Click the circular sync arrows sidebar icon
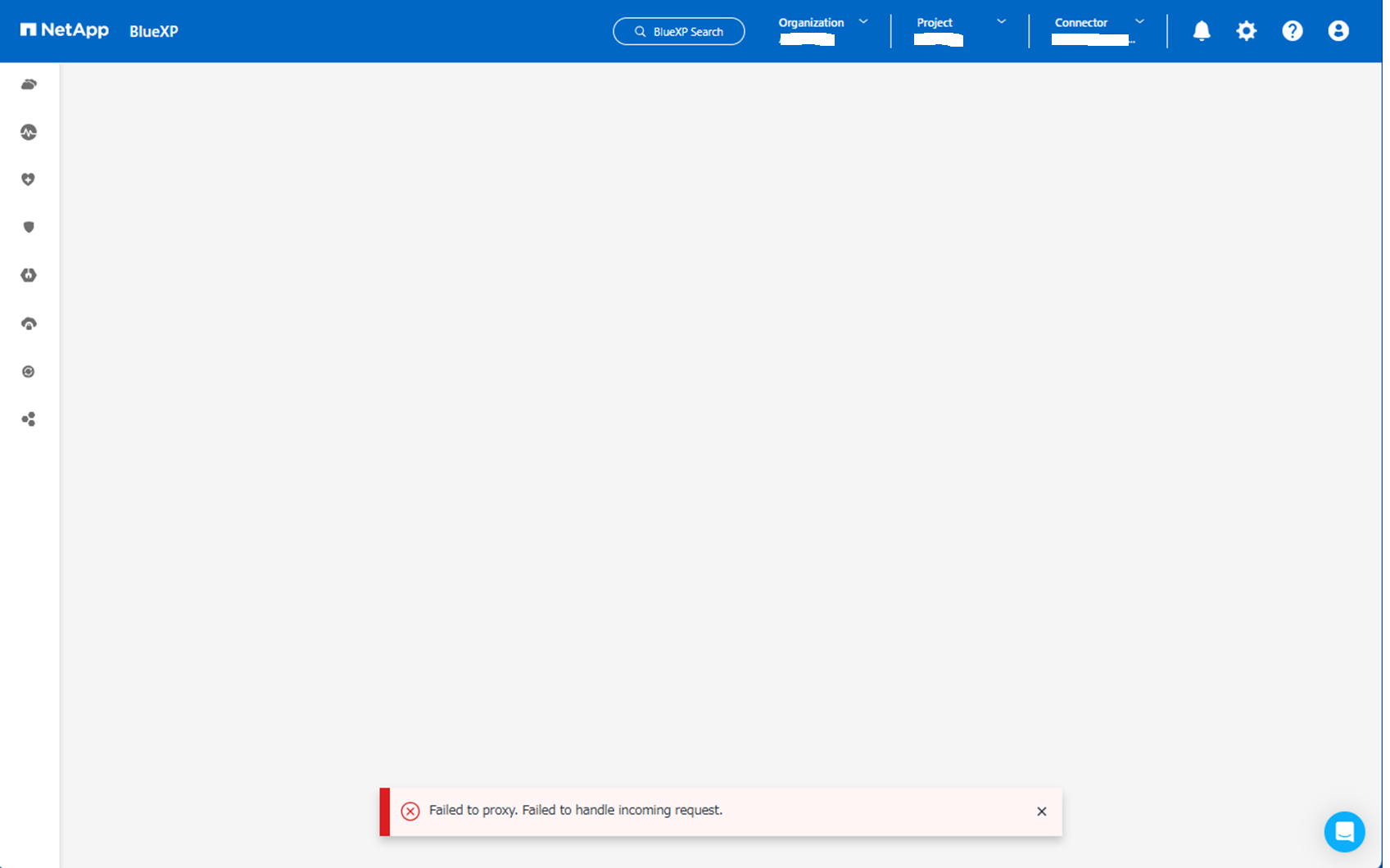The width and height of the screenshot is (1390, 868). [x=29, y=372]
